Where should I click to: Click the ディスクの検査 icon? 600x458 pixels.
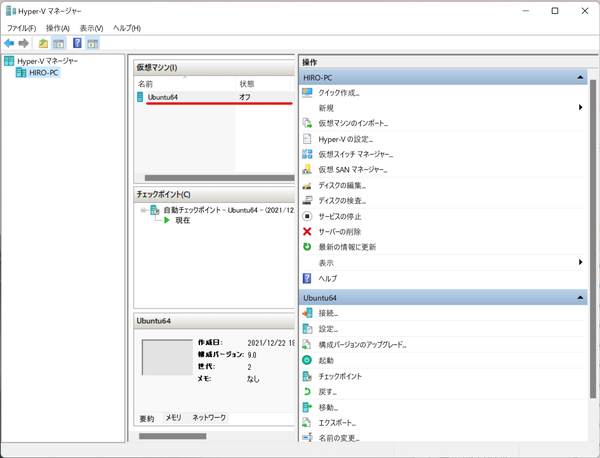coord(307,200)
